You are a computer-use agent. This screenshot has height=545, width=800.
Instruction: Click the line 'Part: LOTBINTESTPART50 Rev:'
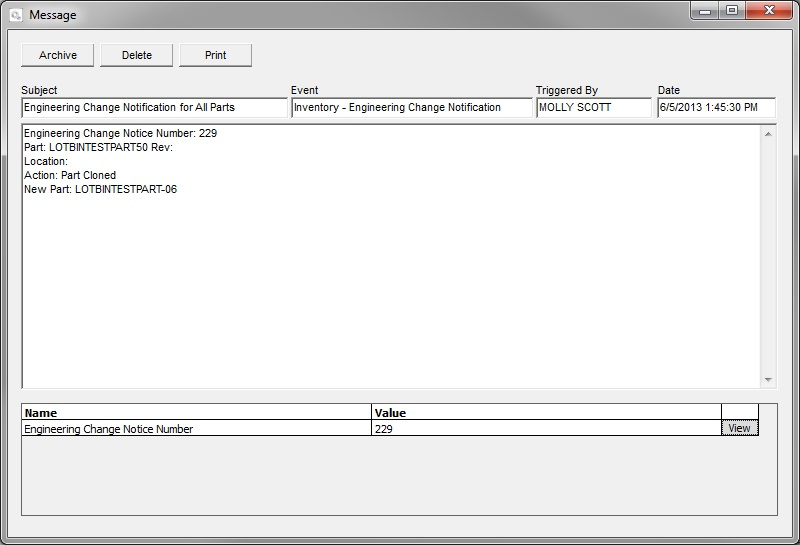point(98,147)
